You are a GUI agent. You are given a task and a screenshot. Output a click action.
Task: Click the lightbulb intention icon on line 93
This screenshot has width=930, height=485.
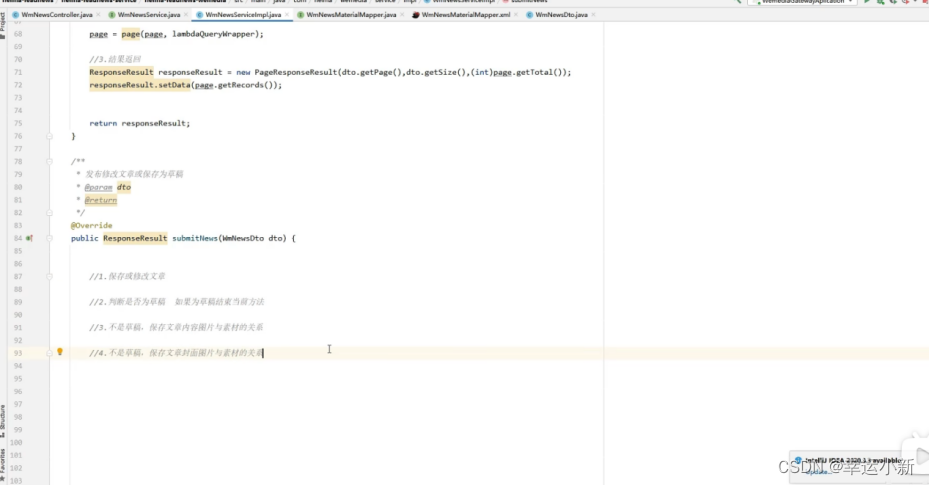coord(60,352)
